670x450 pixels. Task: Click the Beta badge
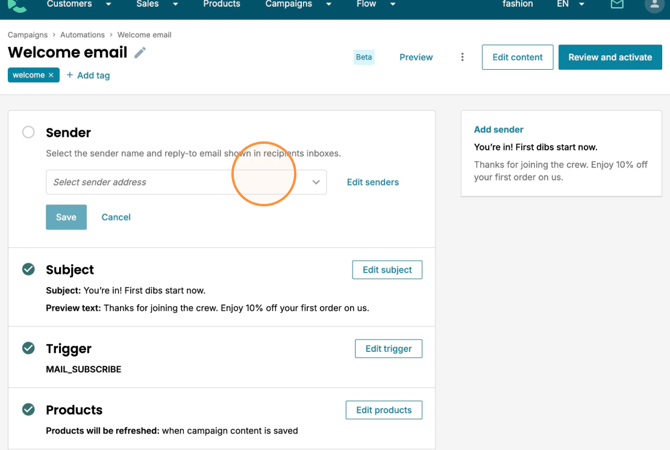[364, 57]
